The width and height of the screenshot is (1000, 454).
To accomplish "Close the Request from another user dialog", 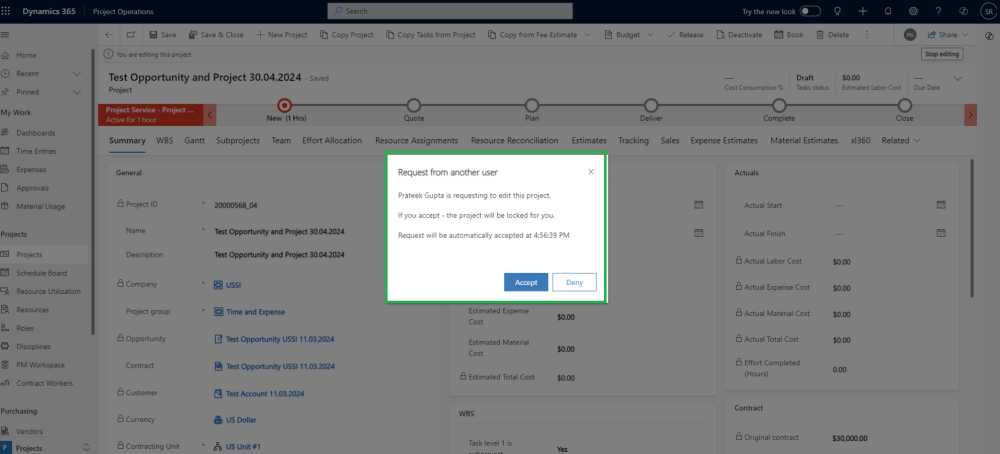I will point(591,172).
